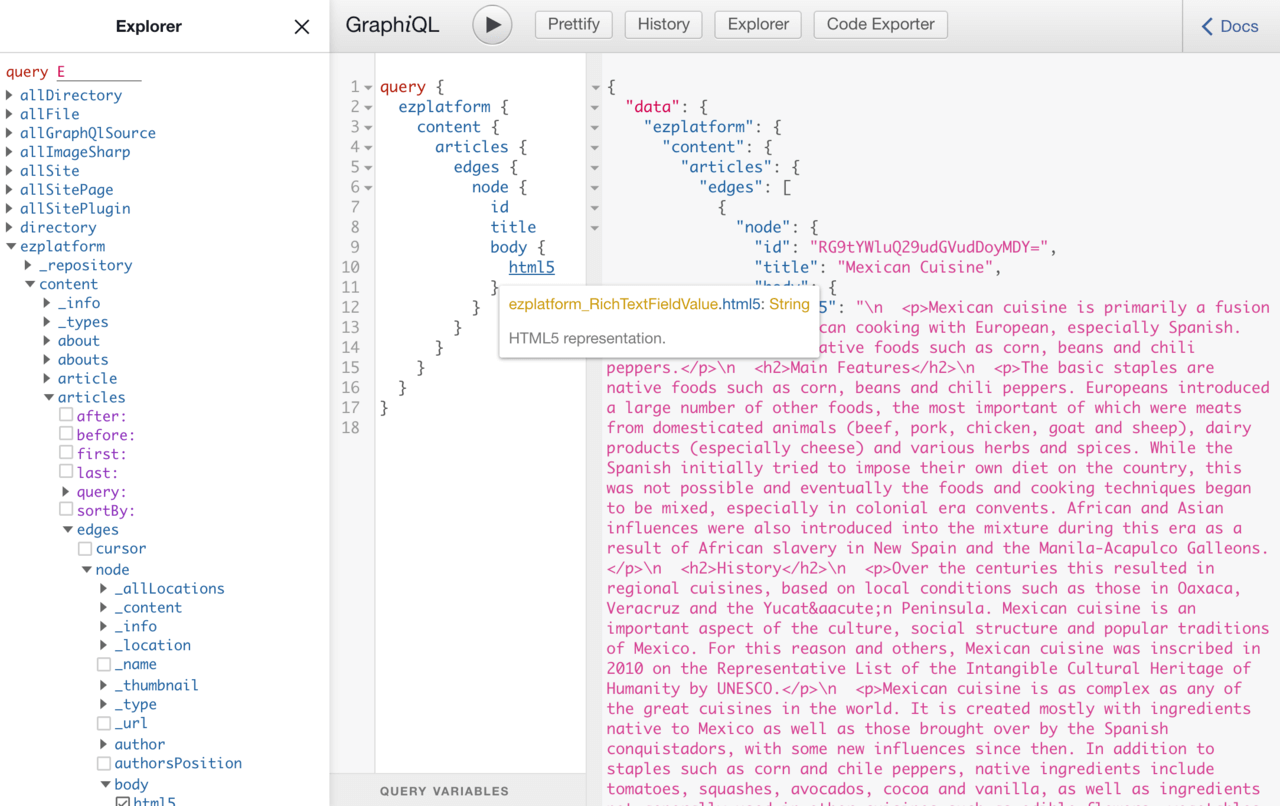1280x806 pixels.
Task: Fold the query block at line 1
Action: point(368,88)
